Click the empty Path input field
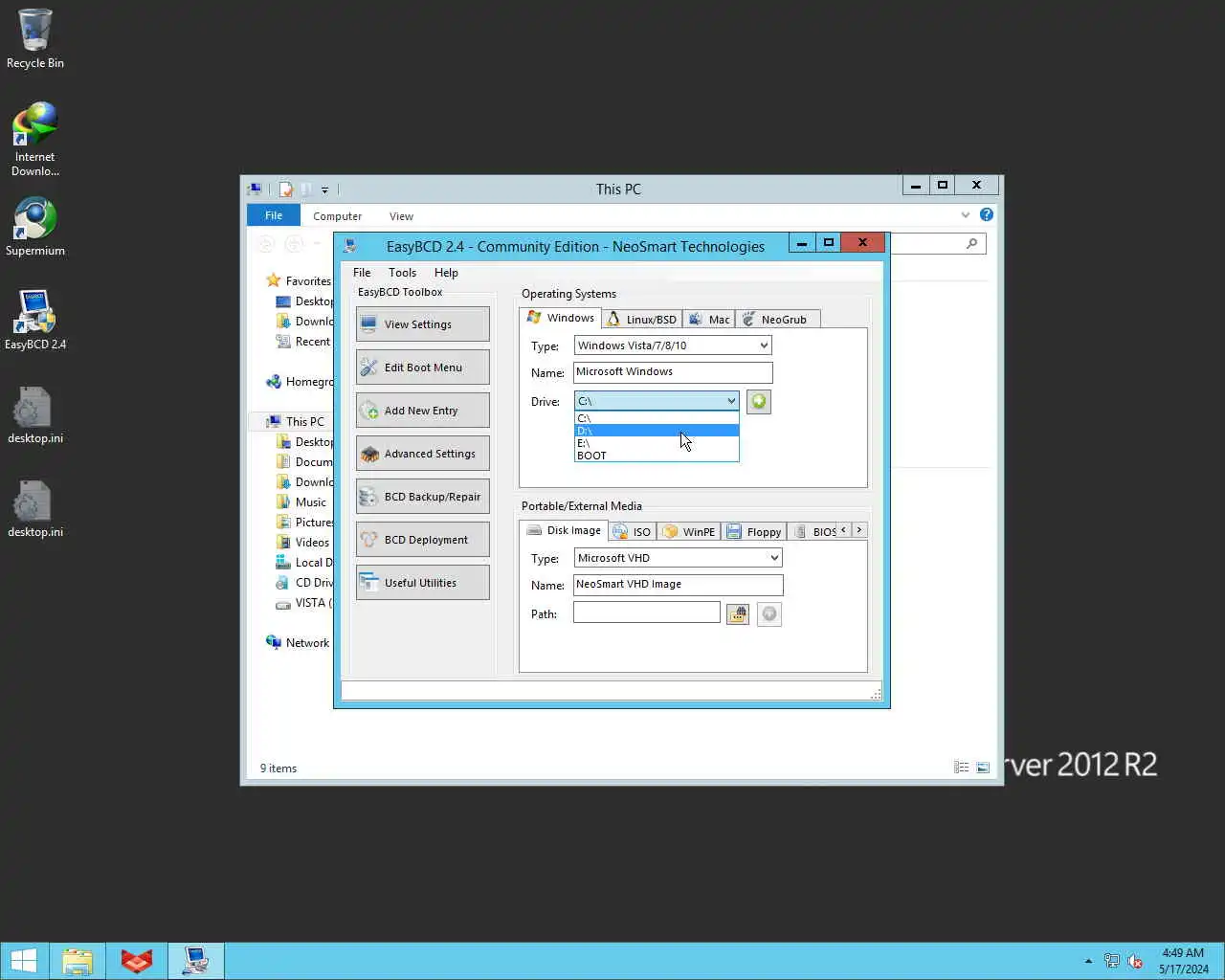The height and width of the screenshot is (980, 1225). (646, 612)
